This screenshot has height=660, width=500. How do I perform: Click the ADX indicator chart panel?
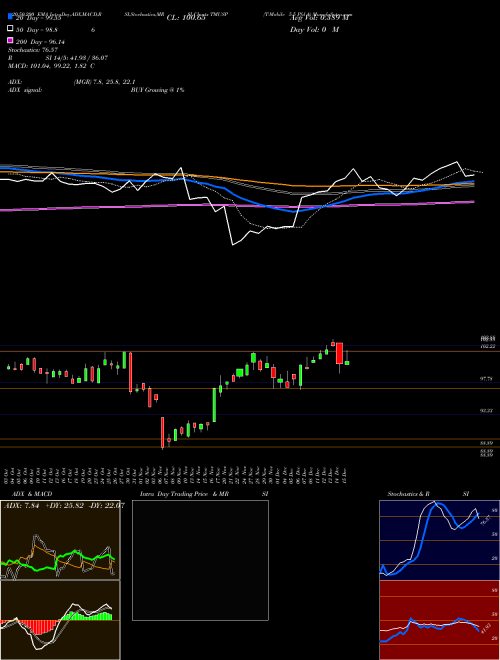(60, 540)
